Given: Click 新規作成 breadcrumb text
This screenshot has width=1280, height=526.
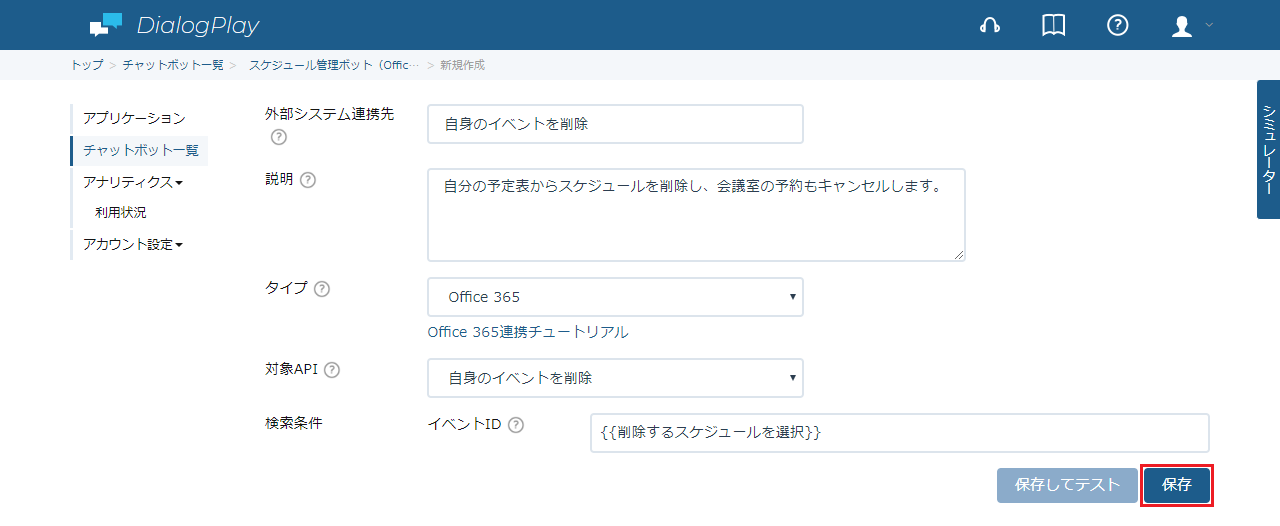Looking at the screenshot, I should click(x=462, y=65).
